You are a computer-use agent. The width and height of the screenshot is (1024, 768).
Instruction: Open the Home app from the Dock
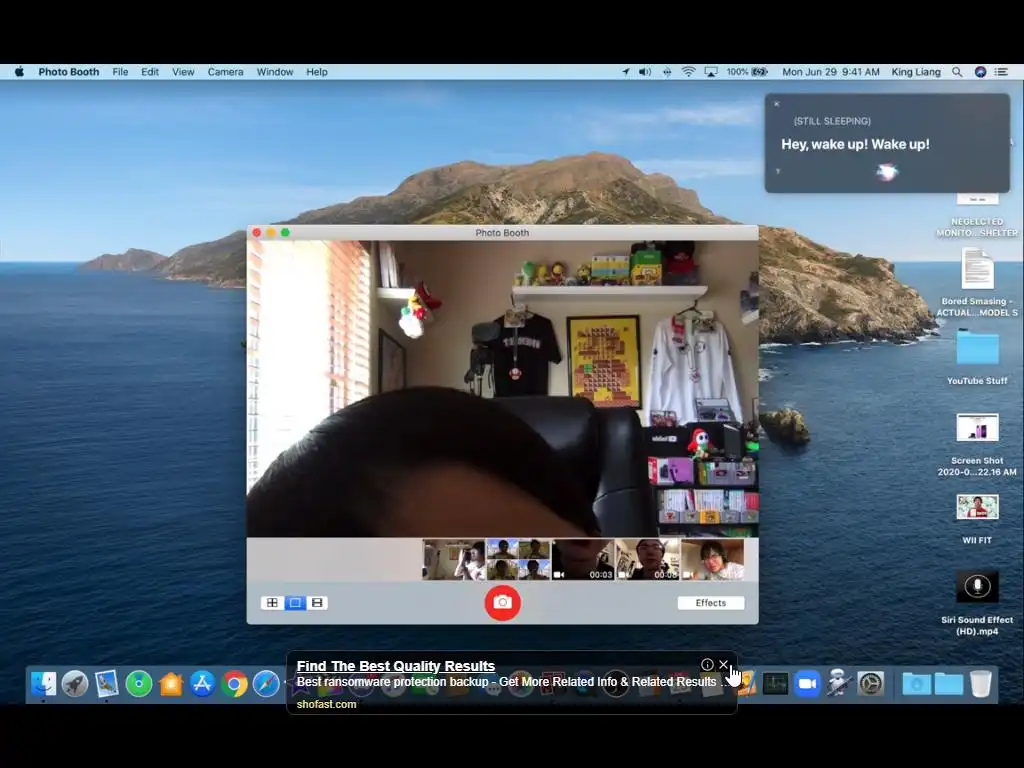(170, 684)
